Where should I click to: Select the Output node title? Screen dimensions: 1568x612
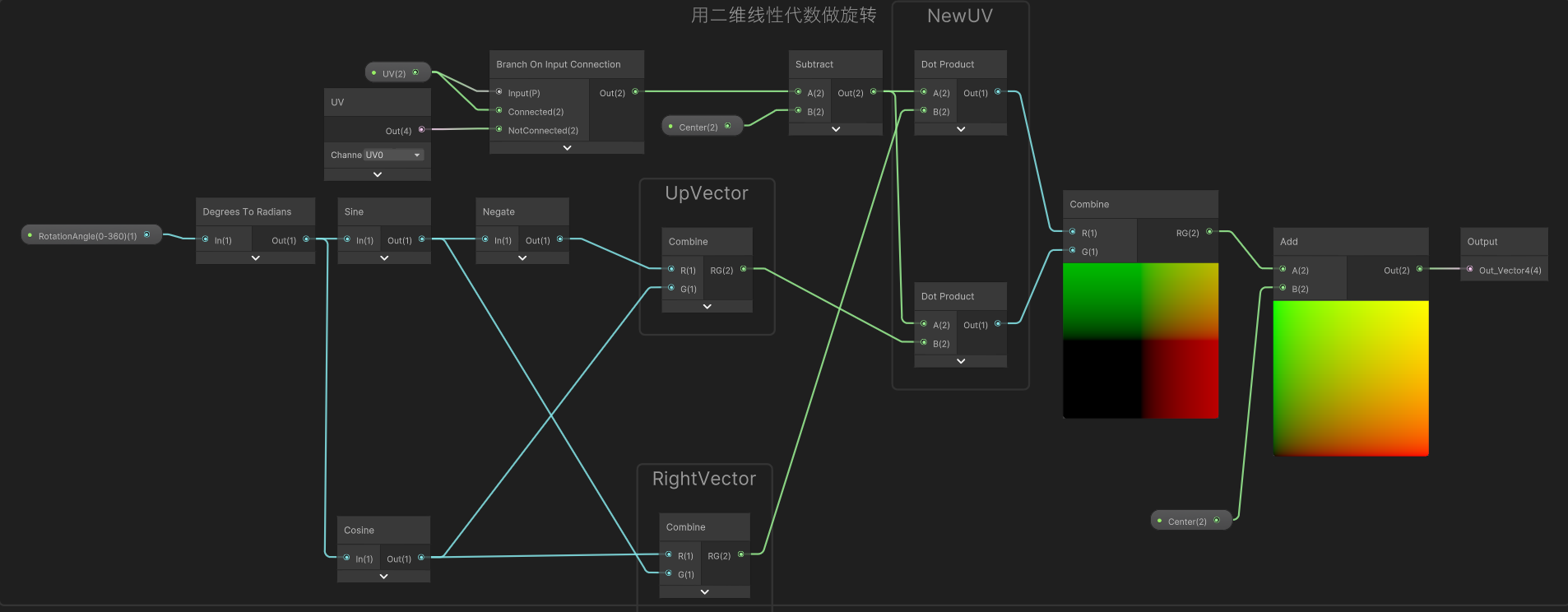(1482, 242)
